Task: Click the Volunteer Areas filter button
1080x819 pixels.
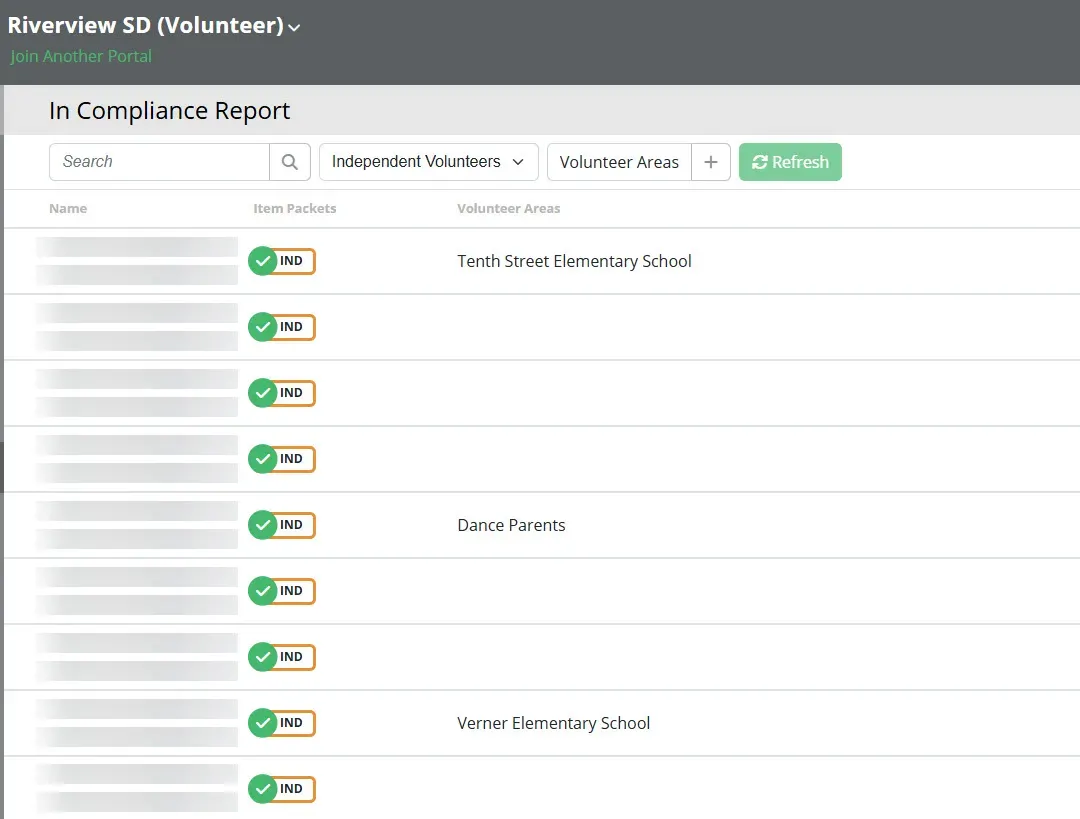Action: 619,162
